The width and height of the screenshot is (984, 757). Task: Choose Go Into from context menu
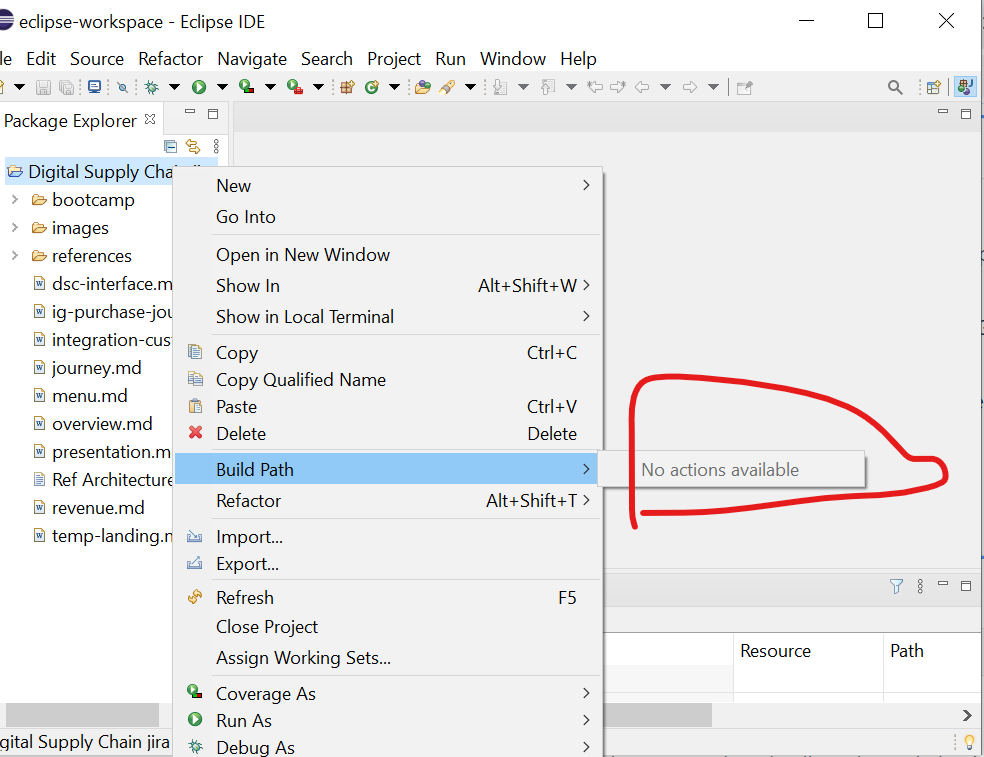[x=388, y=217]
